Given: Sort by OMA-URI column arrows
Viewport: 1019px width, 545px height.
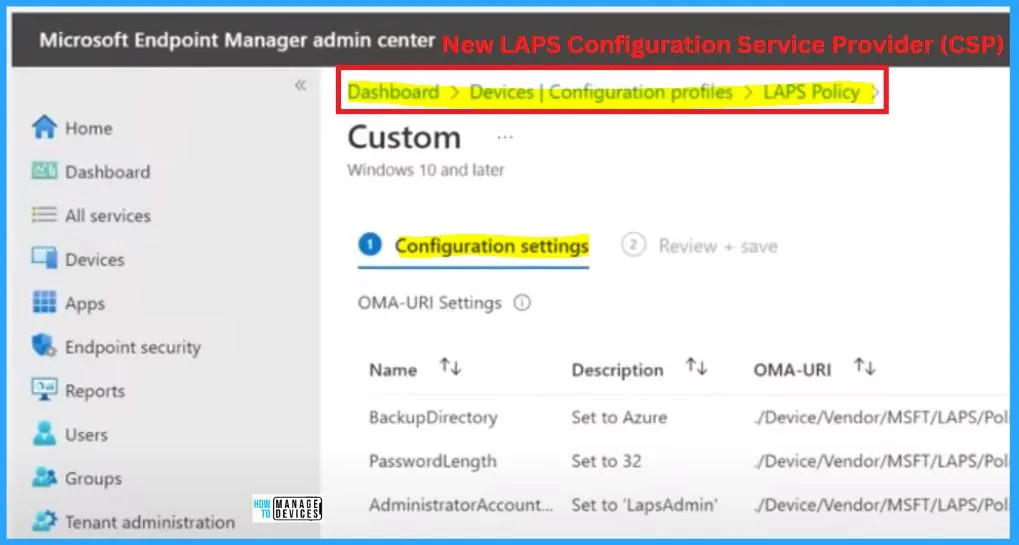Looking at the screenshot, I should tap(865, 368).
